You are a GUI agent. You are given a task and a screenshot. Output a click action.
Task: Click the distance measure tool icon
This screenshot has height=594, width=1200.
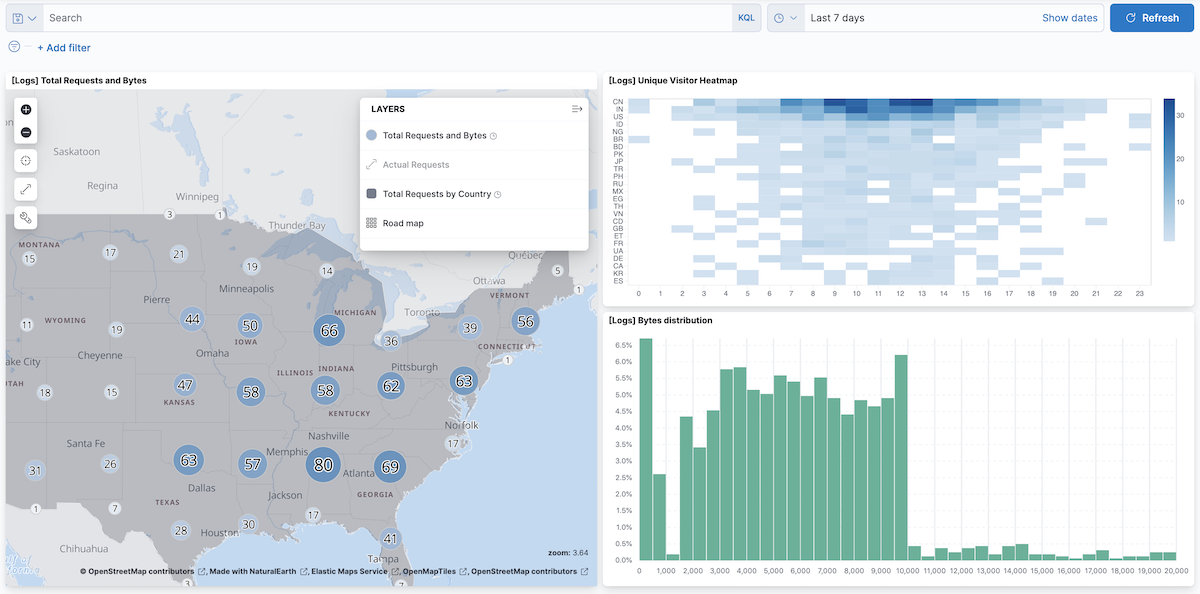tap(25, 188)
